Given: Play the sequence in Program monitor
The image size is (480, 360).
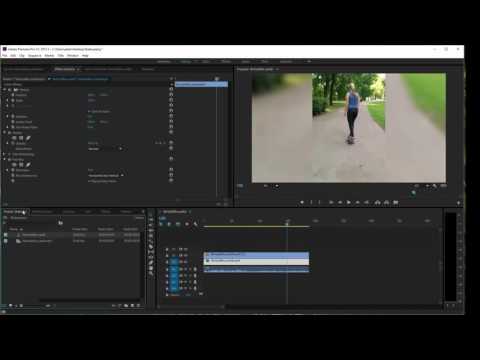Looking at the screenshot, I should pos(349,202).
